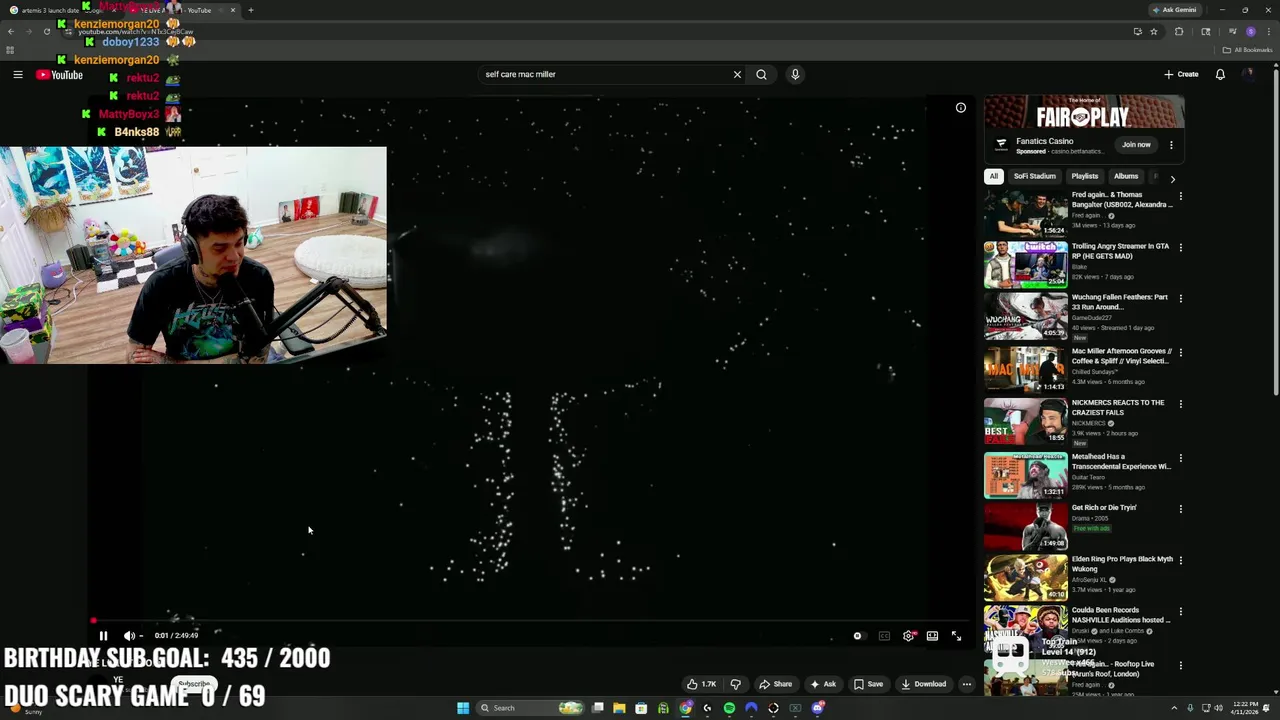Open Spotify from taskbar
Image resolution: width=1280 pixels, height=720 pixels.
coord(729,708)
